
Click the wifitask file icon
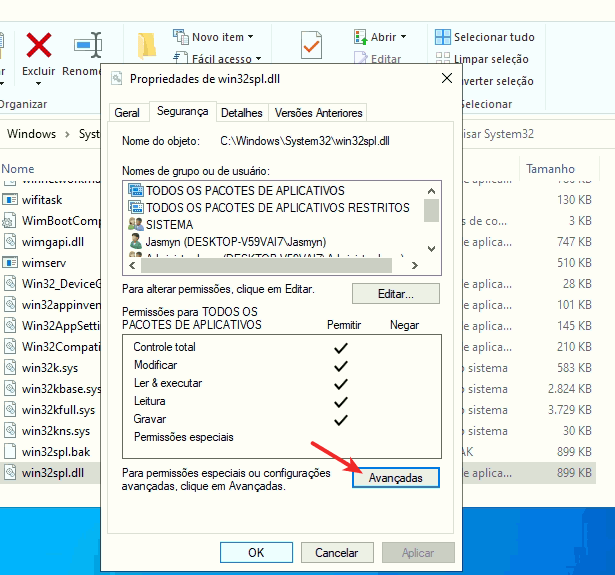tap(10, 200)
